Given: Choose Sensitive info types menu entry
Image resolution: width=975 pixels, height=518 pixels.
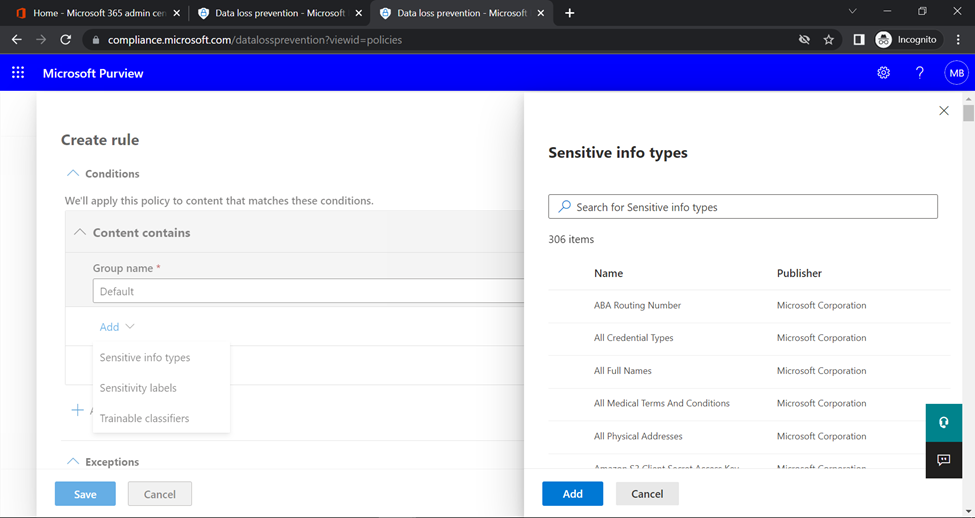Looking at the screenshot, I should point(145,358).
